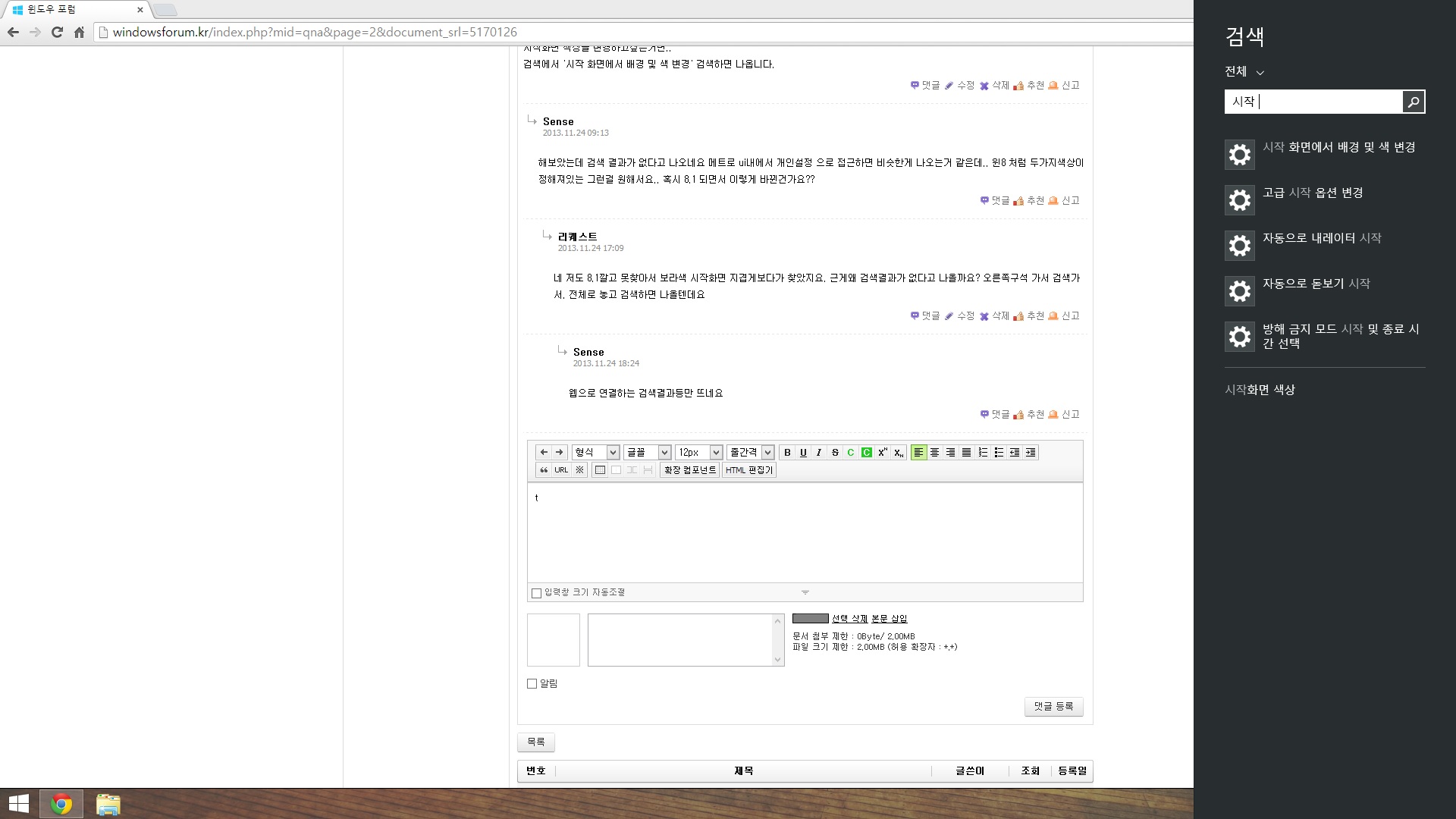Click 본문 삽입 attachment link

click(x=889, y=619)
